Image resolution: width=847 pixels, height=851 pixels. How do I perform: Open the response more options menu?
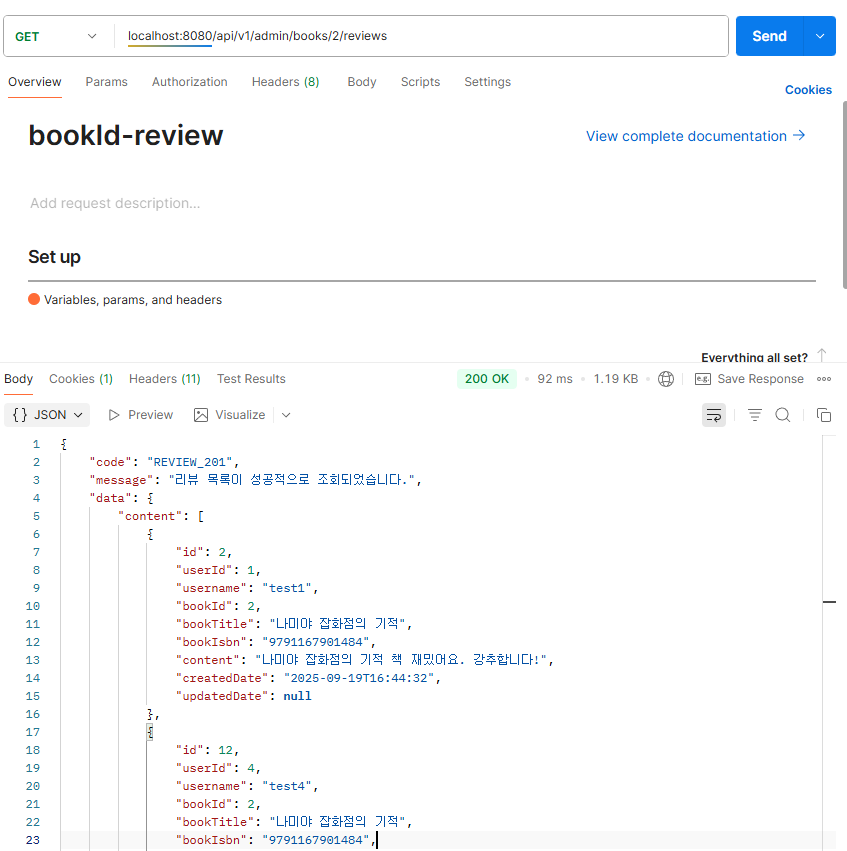pyautogui.click(x=824, y=379)
